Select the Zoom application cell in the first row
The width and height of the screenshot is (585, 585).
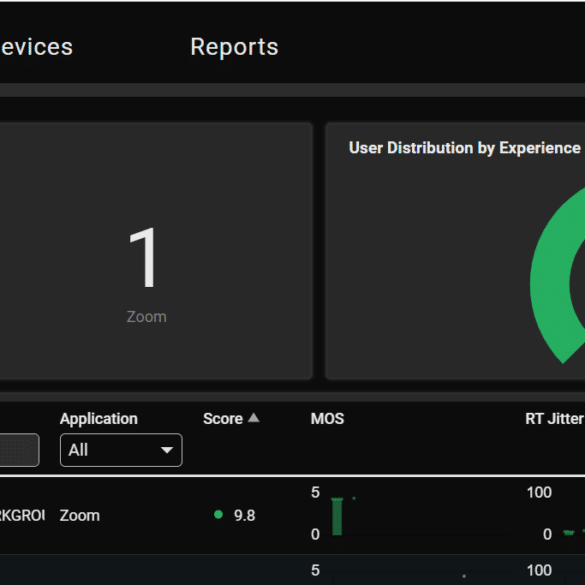(x=79, y=516)
